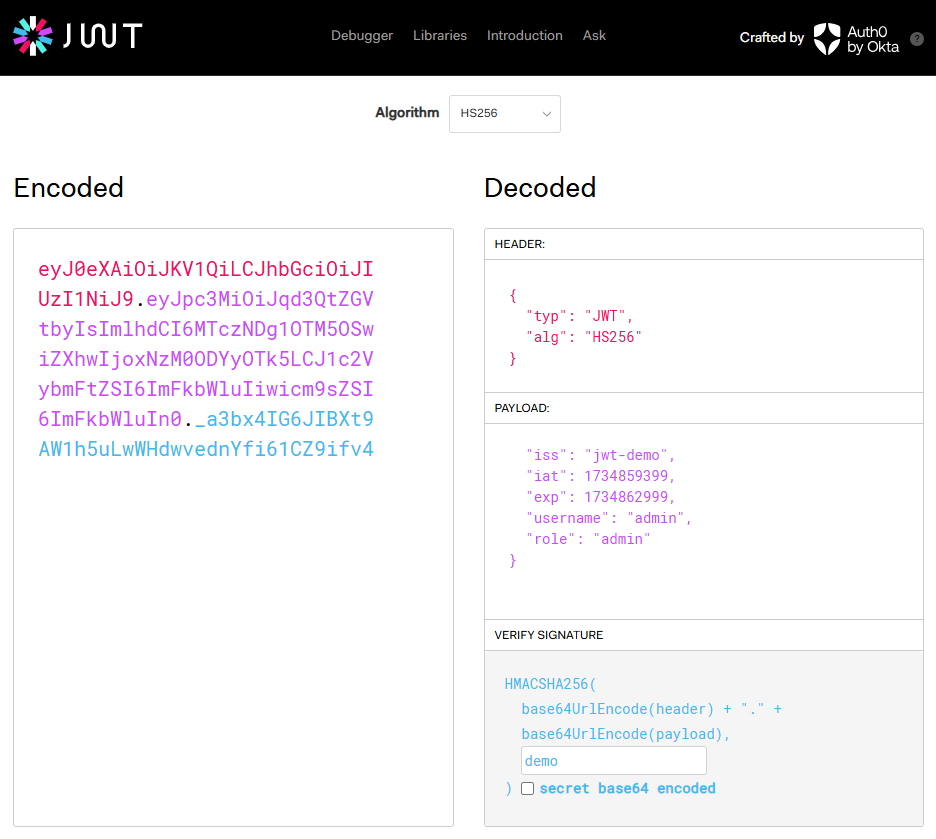
Task: Click the encoded payload line "iZXhwIjoxNzM0ODYyOTk5LCJ1c2V"
Action: [x=206, y=359]
